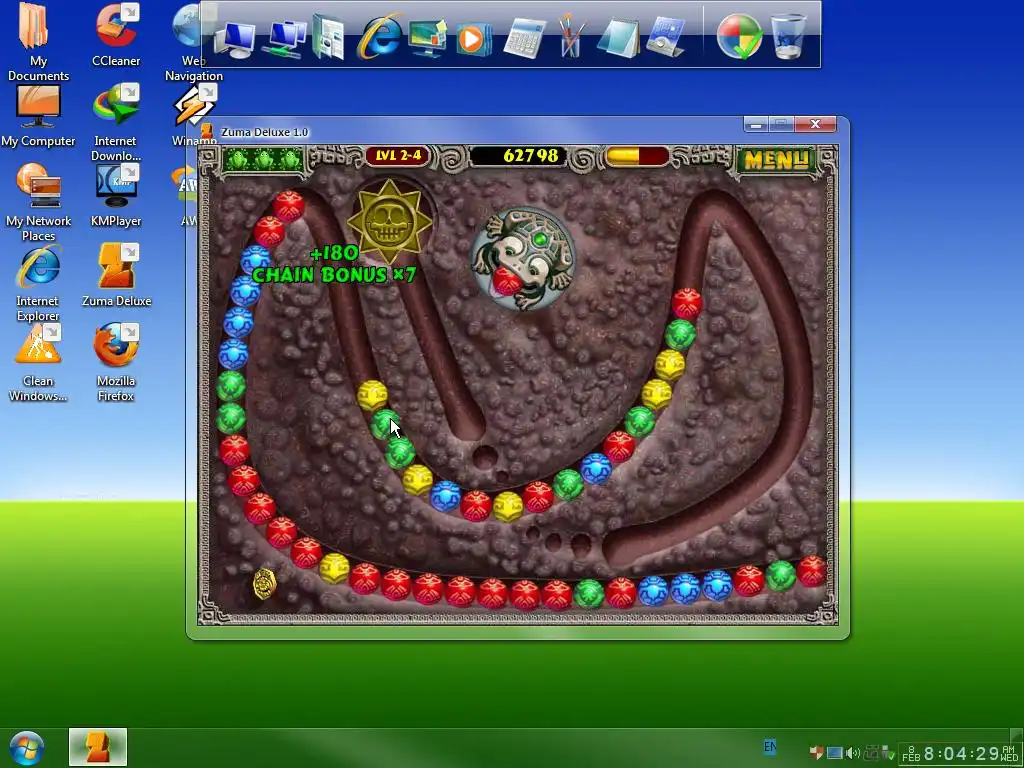Click the frog lives indicator in Zuma
The image size is (1024, 768).
pos(264,159)
